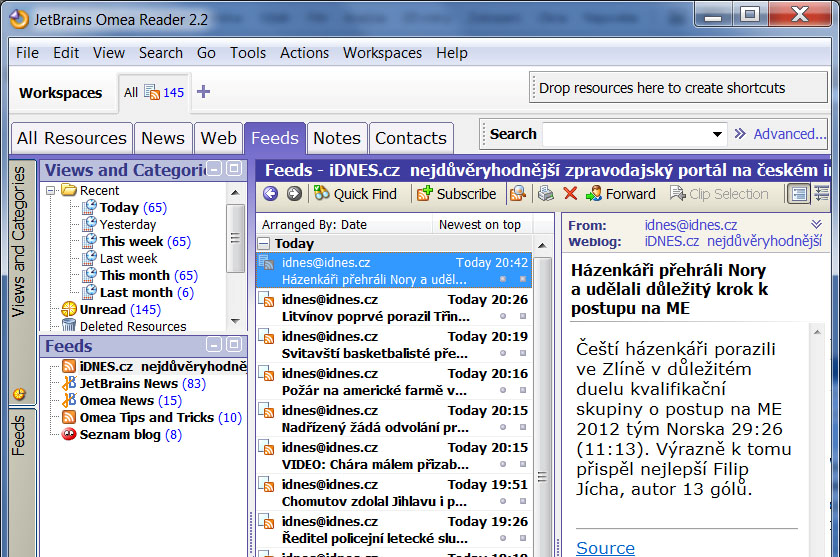Screen dimensions: 840x557
Task: Toggle round marker on Nadřízený žádá odvolání row
Action: coord(503,427)
